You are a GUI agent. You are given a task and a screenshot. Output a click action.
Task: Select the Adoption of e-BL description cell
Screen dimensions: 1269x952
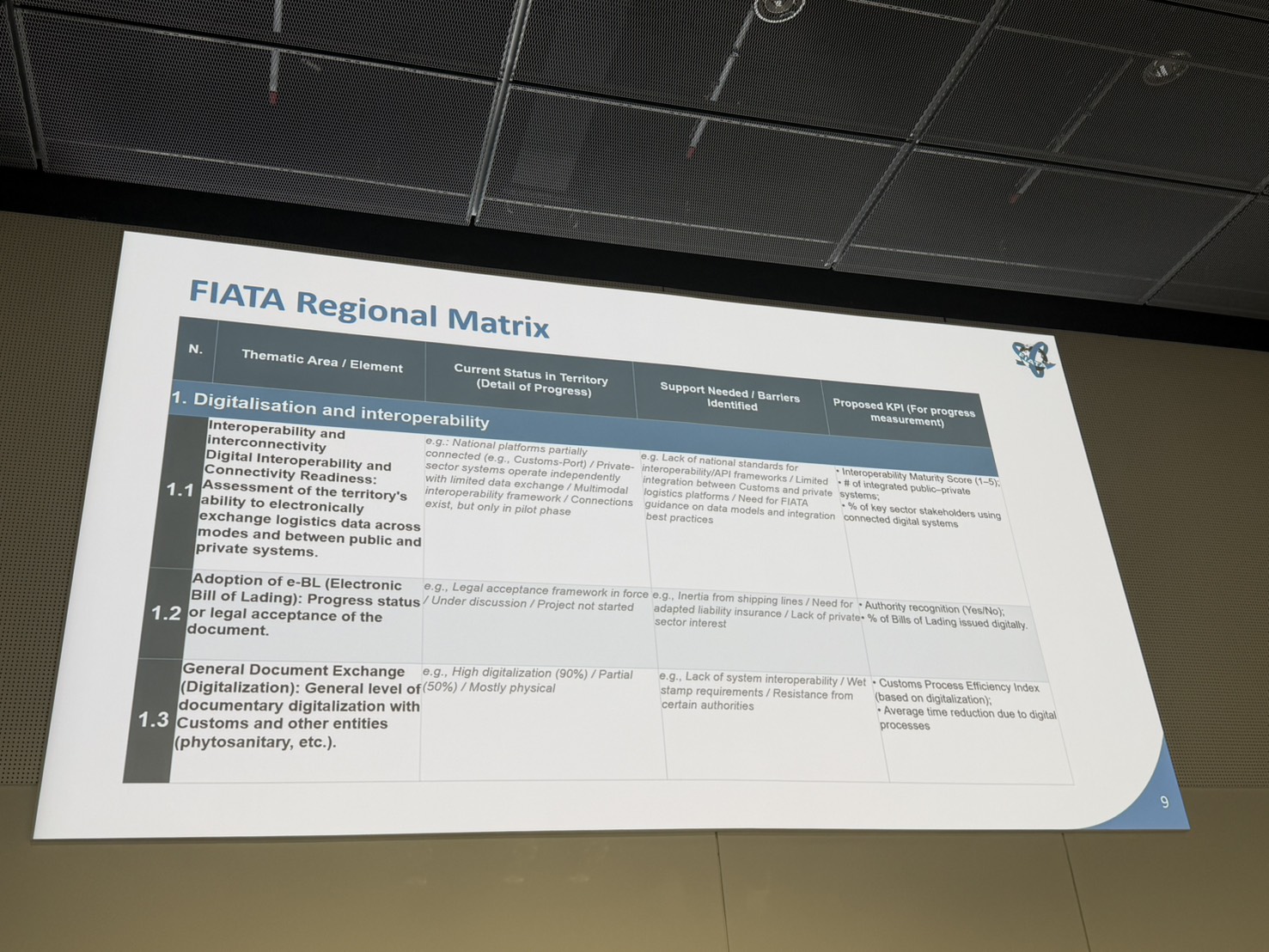[304, 607]
